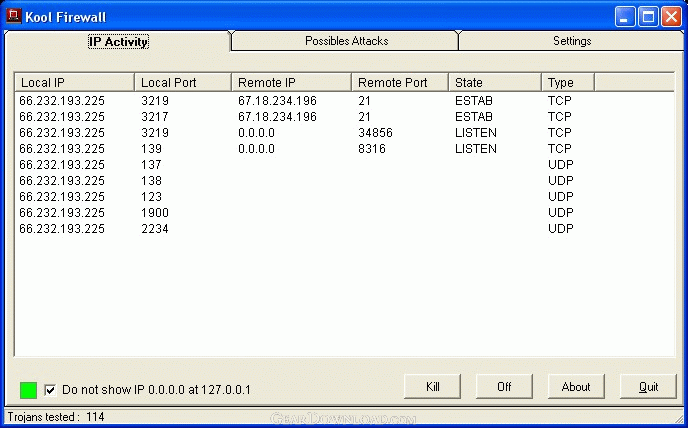The image size is (688, 428).
Task: Sort by the Local Port column header
Action: (x=183, y=83)
